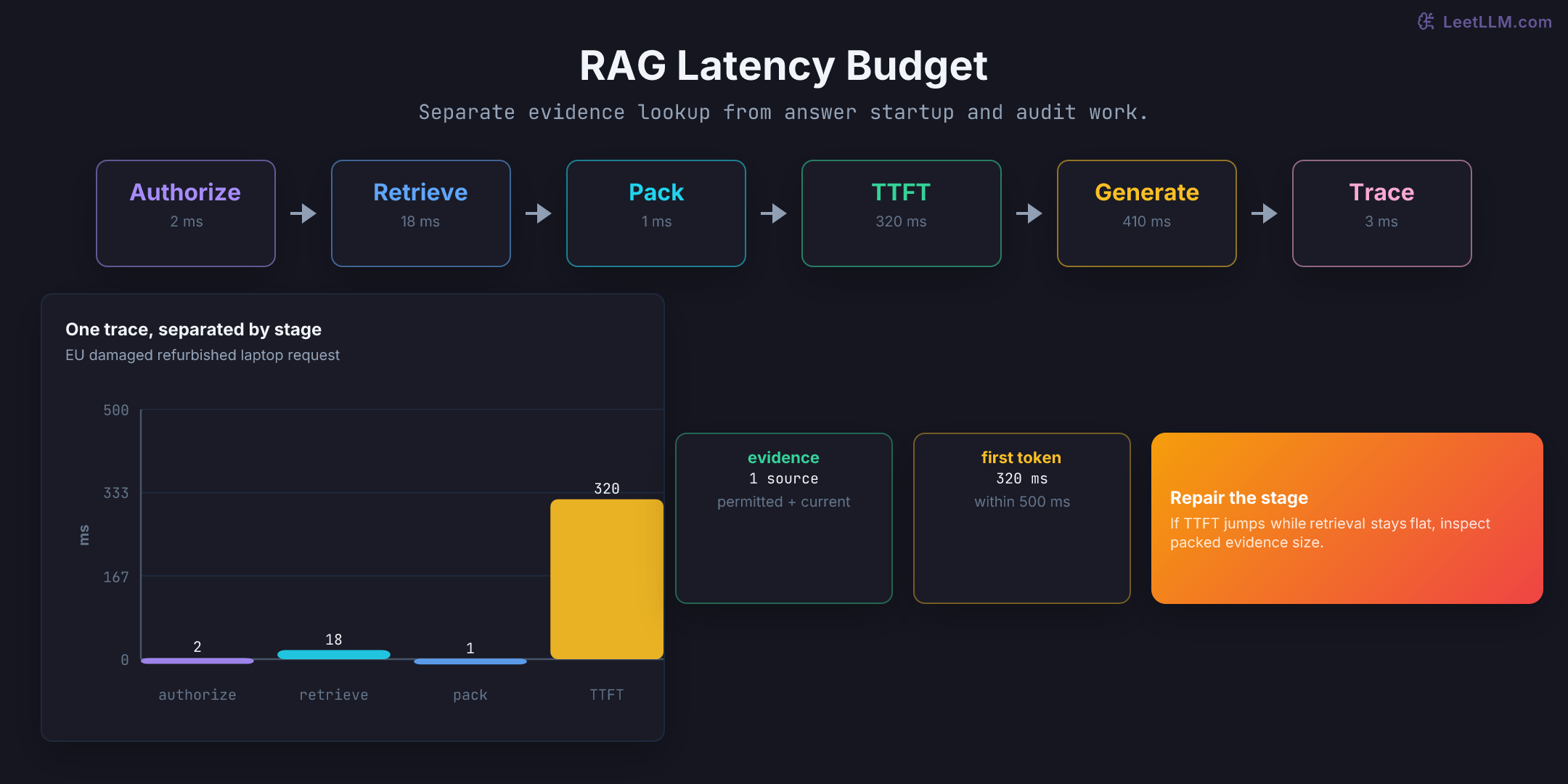Click the 320 value label above TTFT bar

(607, 489)
